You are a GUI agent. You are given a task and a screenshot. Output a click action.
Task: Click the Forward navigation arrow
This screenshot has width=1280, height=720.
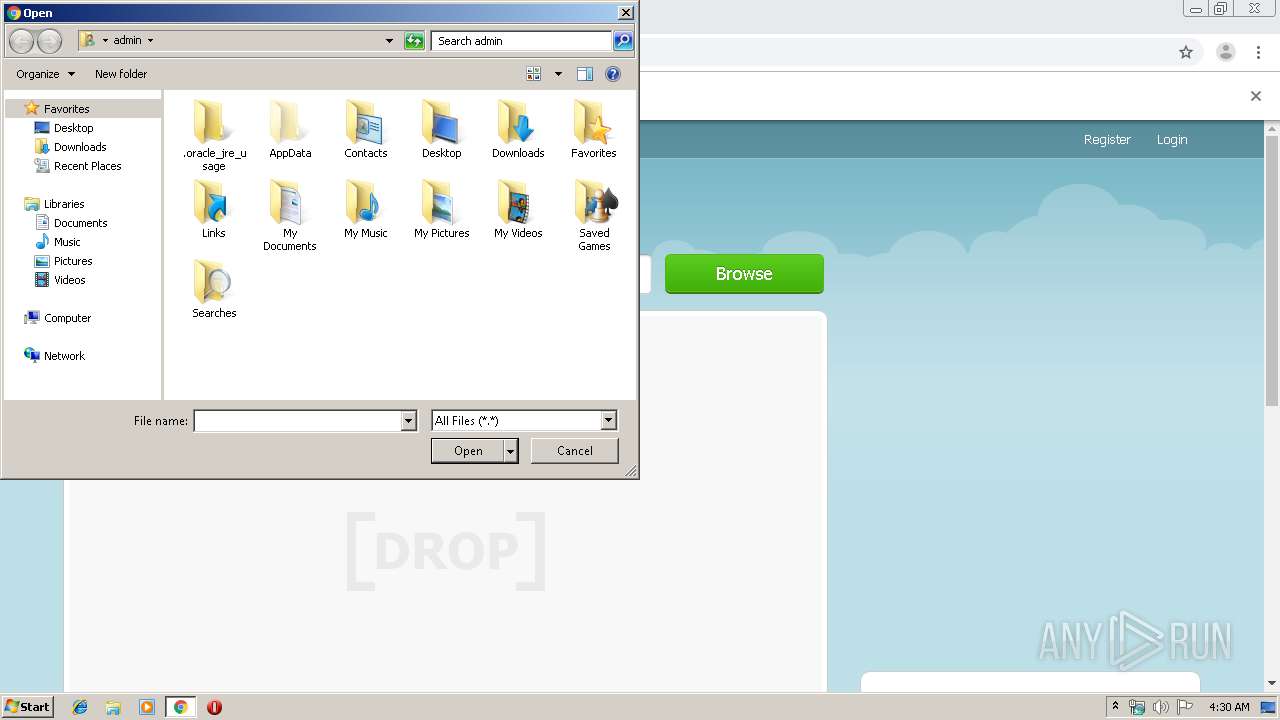point(49,41)
